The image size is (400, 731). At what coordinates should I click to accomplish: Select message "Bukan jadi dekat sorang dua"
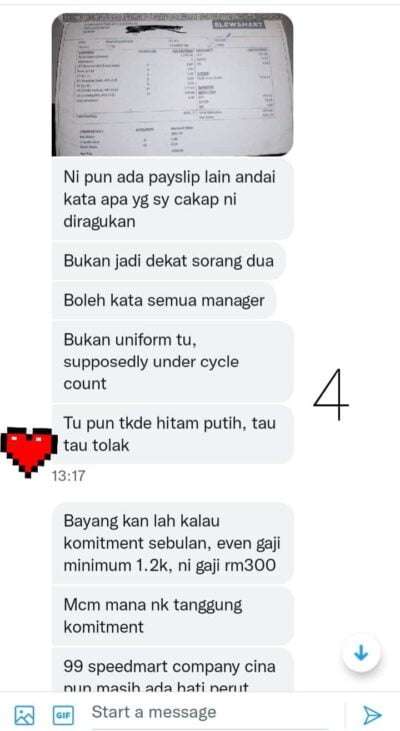[x=168, y=261]
